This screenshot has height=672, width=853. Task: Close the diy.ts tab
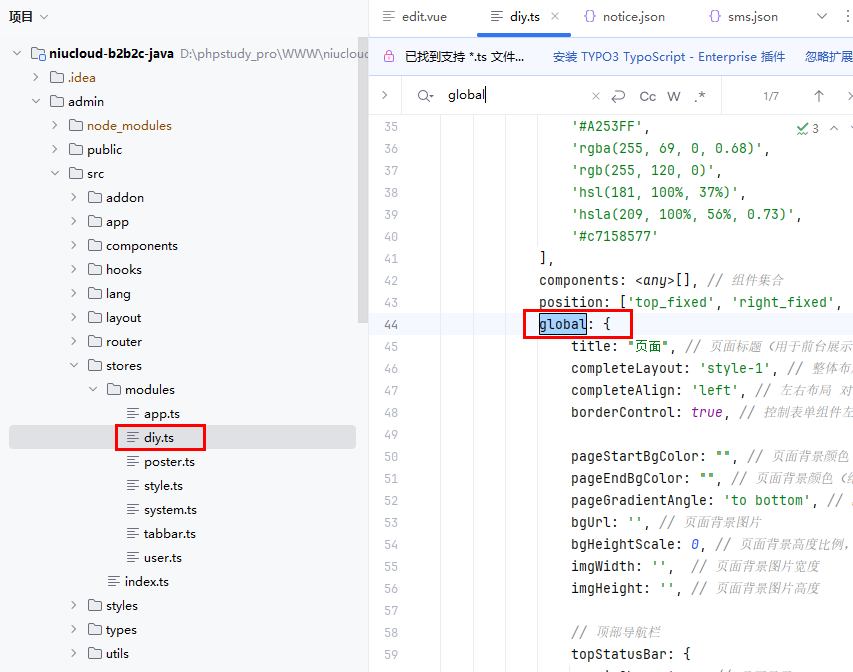[555, 17]
